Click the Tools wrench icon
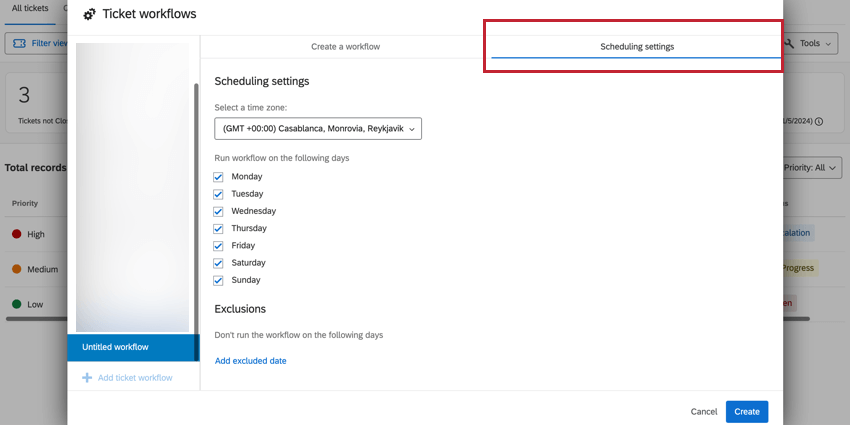This screenshot has width=850, height=425. point(790,44)
